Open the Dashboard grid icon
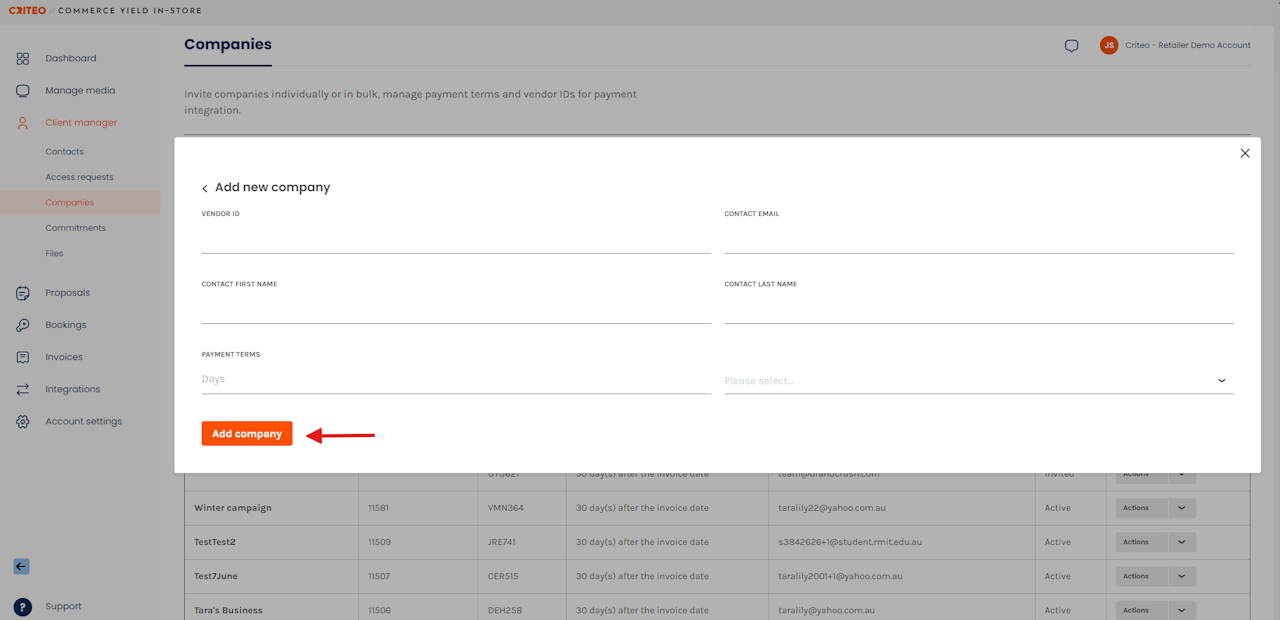The image size is (1280, 620). click(x=22, y=58)
